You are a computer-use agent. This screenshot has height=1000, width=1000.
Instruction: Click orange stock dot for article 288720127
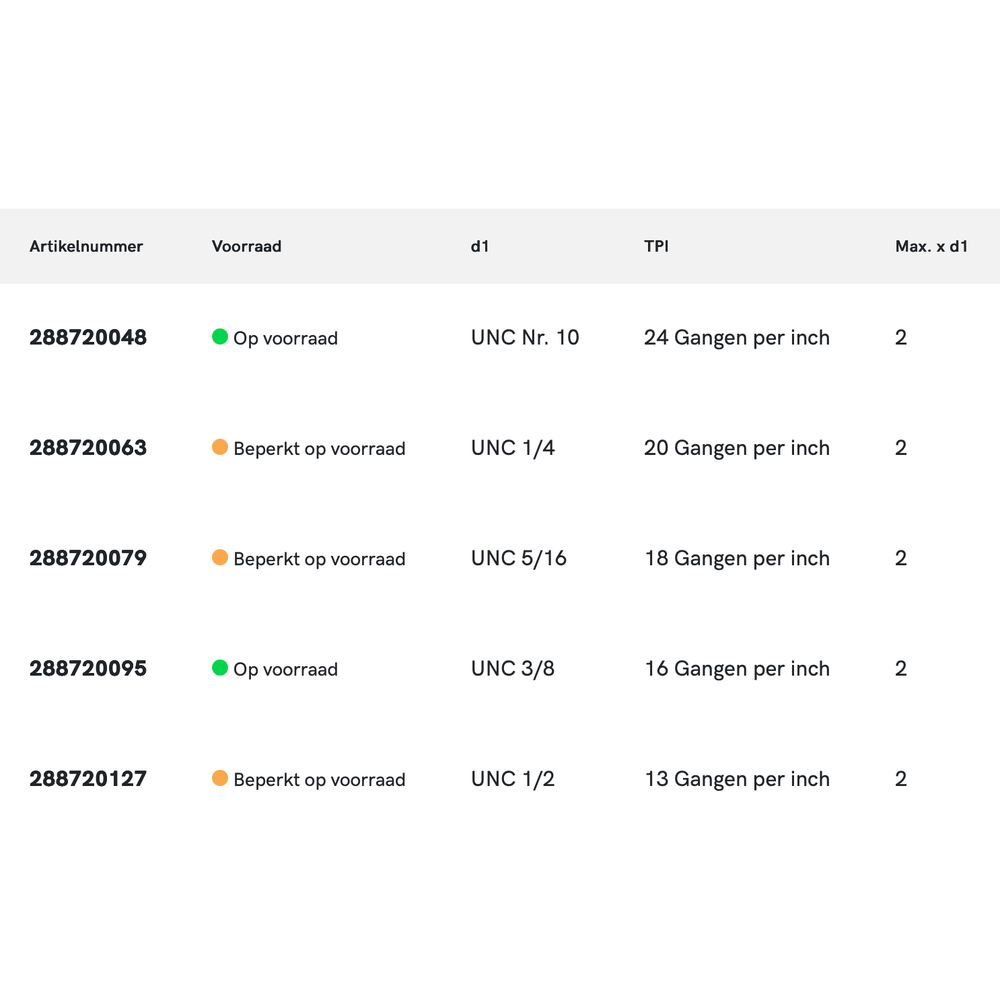[x=220, y=778]
